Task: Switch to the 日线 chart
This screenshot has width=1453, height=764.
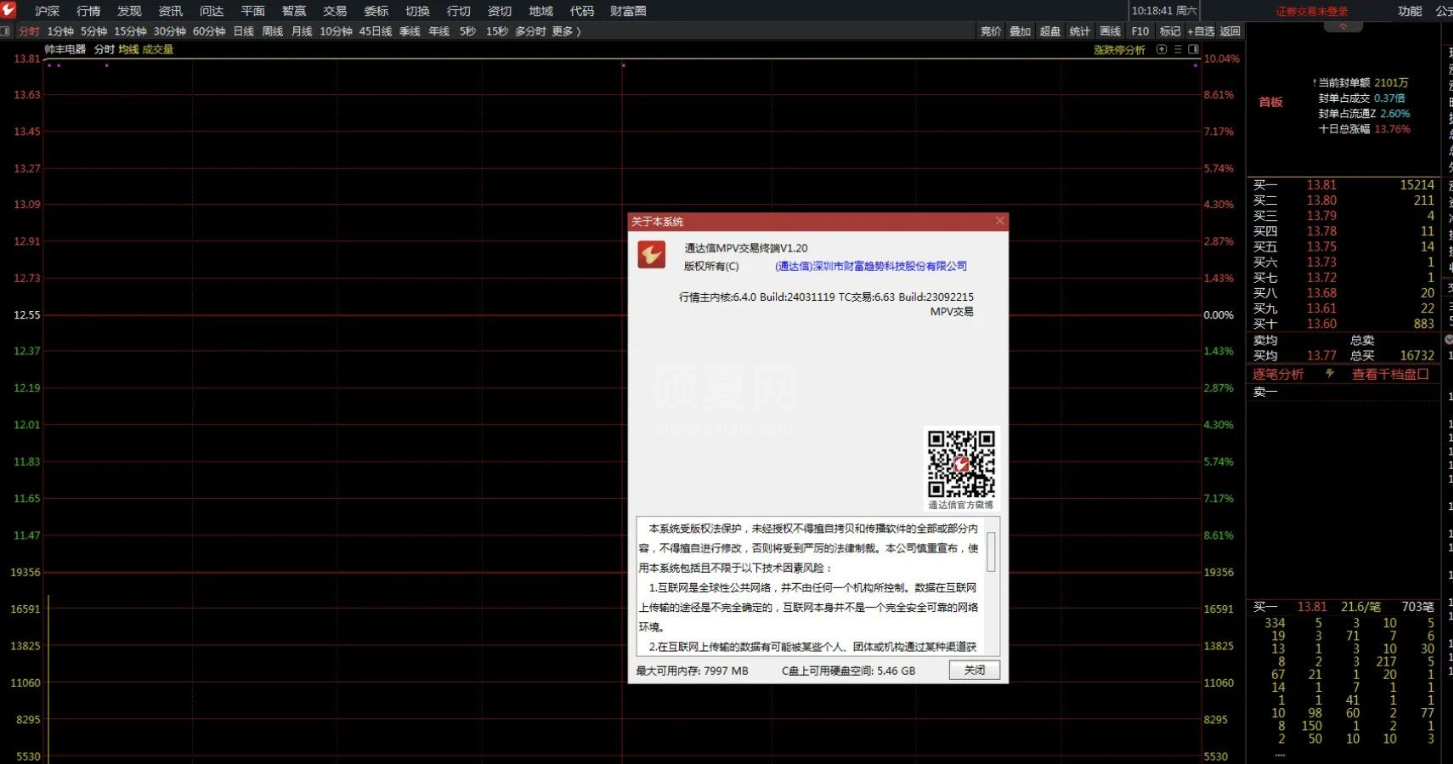Action: [x=243, y=31]
